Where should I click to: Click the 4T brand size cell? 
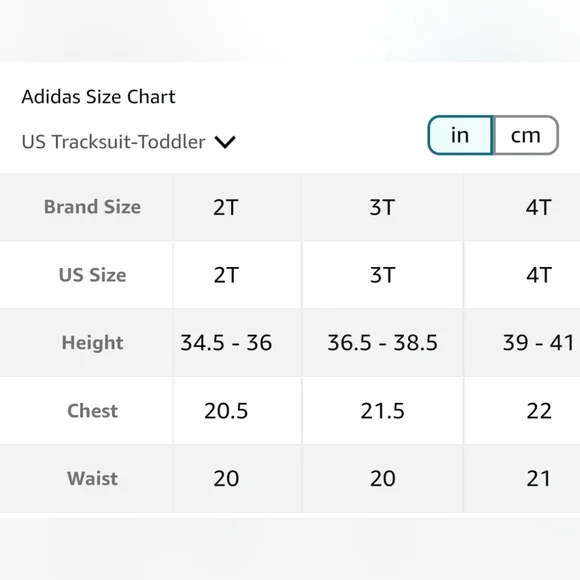[522, 207]
